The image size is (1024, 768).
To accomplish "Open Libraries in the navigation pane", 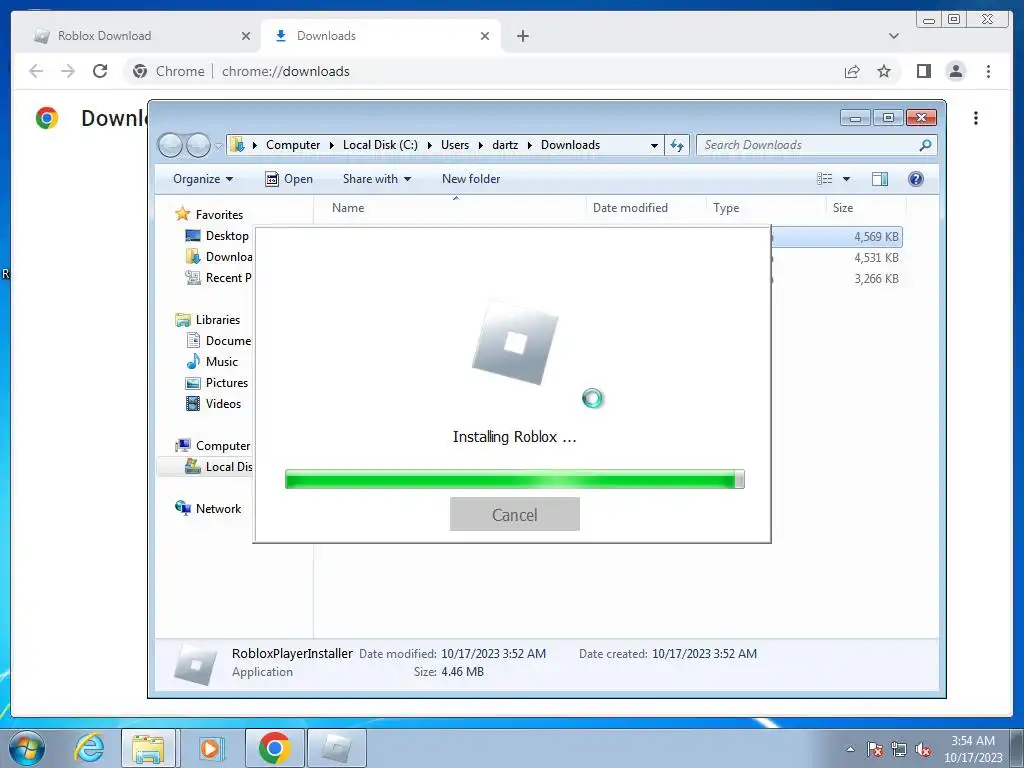I will (208, 319).
